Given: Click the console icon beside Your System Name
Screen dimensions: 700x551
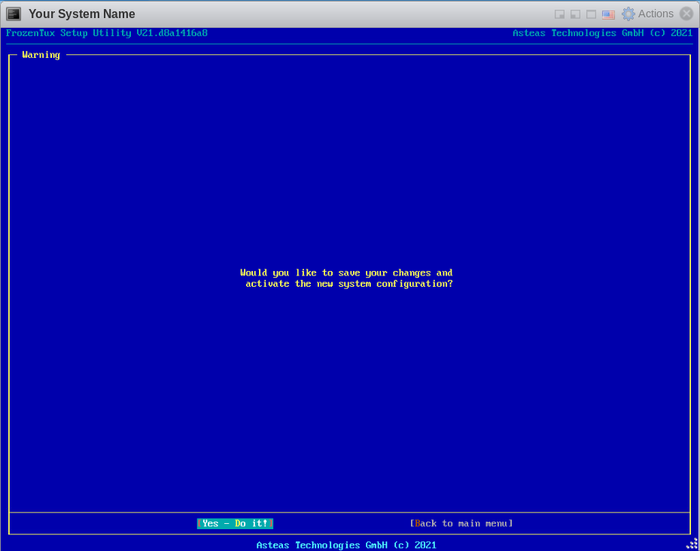Looking at the screenshot, I should coord(13,14).
